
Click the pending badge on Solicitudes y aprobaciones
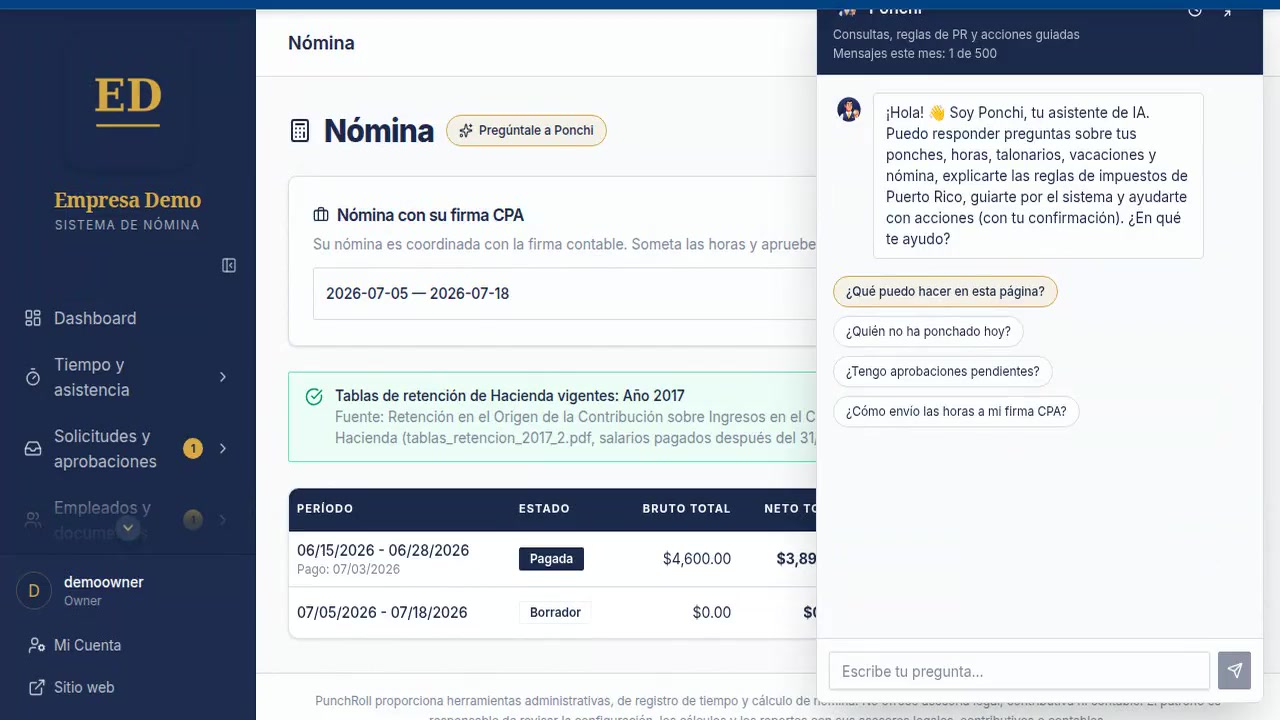coord(193,449)
